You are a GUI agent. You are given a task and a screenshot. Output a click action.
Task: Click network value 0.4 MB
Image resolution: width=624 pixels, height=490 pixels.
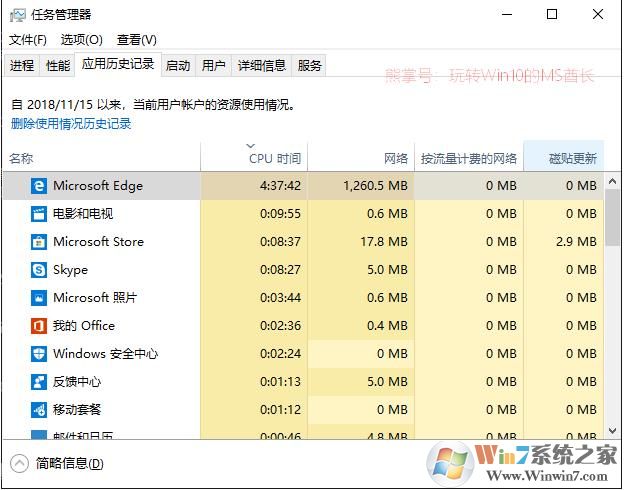click(387, 326)
